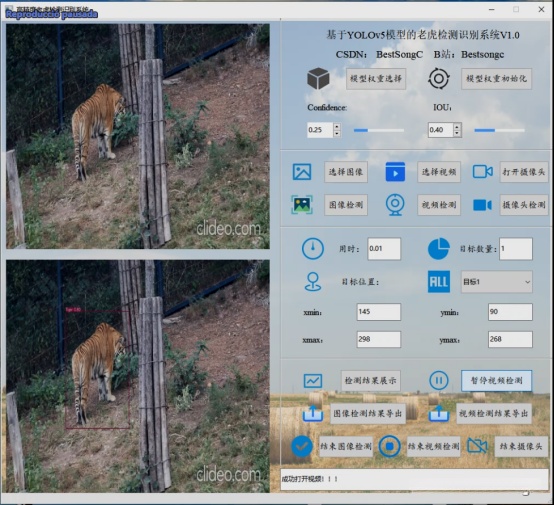This screenshot has width=554, height=505.
Task: Click the IOU 0.40 input field
Action: [440, 130]
